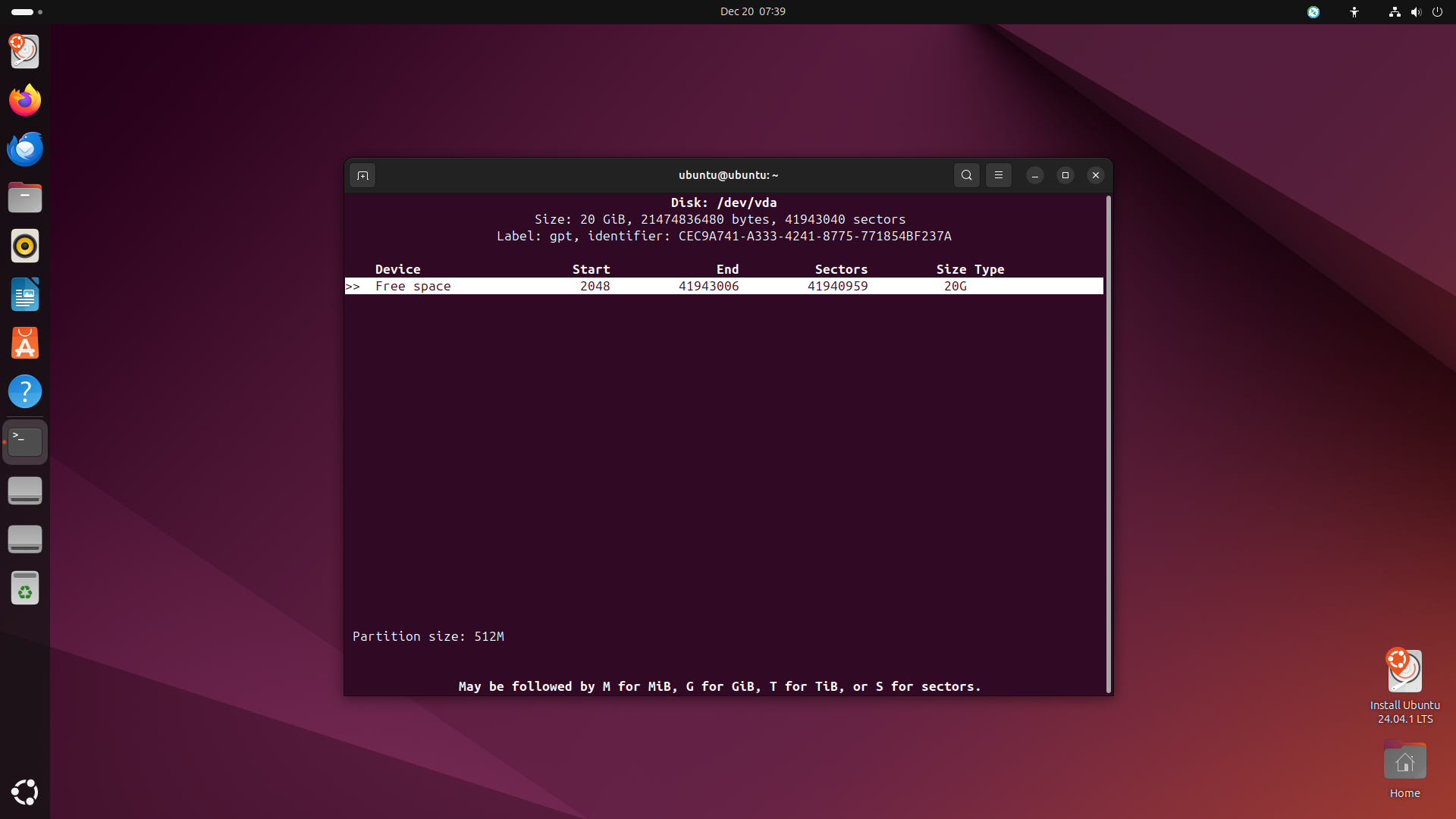The image size is (1456, 819).
Task: Show Applications via Ubuntu logo button
Action: 25,792
